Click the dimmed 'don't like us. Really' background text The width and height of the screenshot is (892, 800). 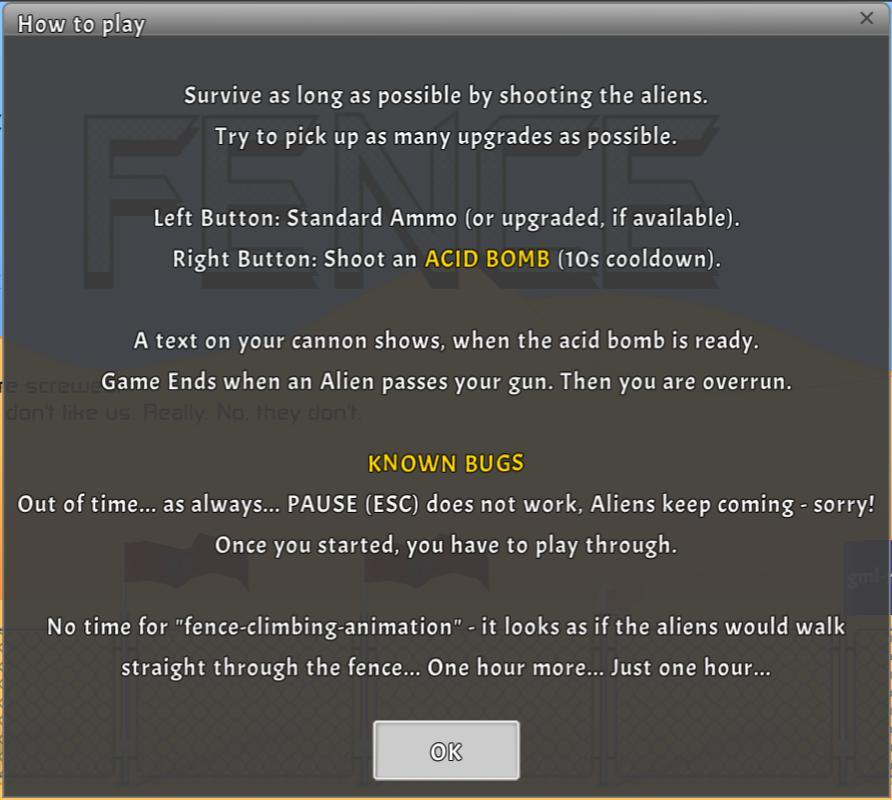click(x=182, y=412)
